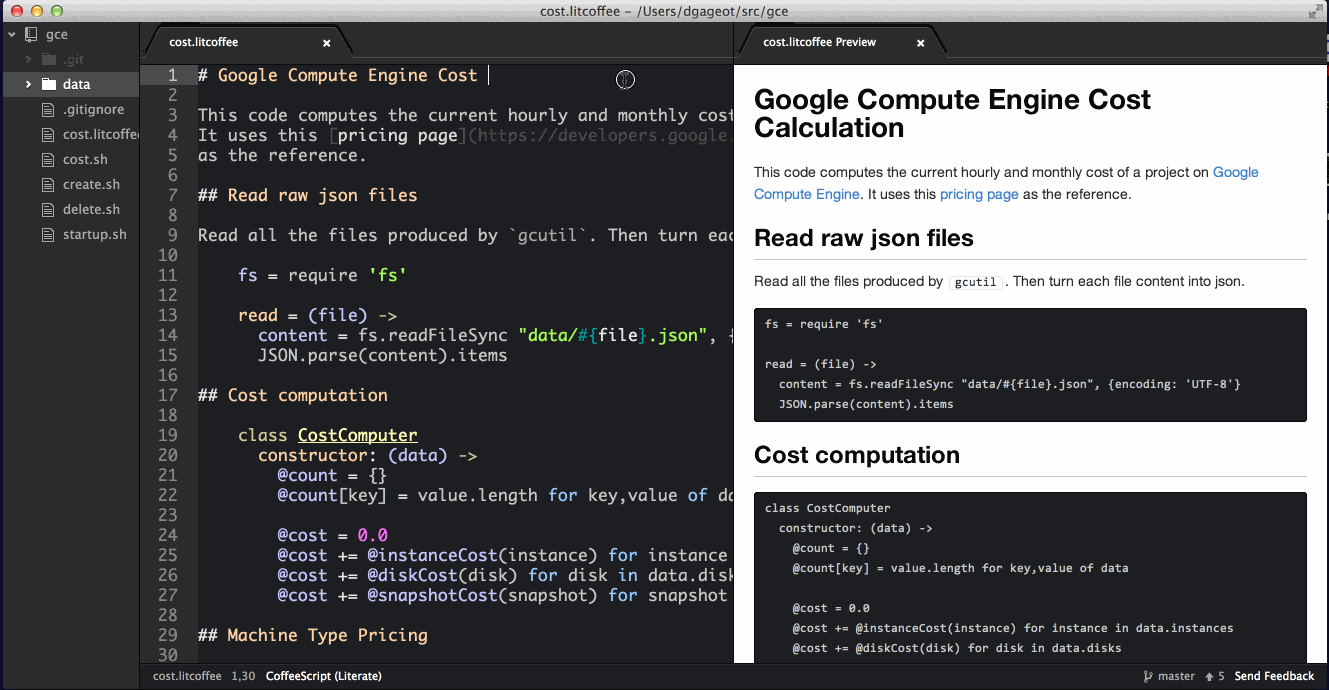Follow the Google Compute Engine link in preview
The width and height of the screenshot is (1329, 690).
click(x=1006, y=183)
